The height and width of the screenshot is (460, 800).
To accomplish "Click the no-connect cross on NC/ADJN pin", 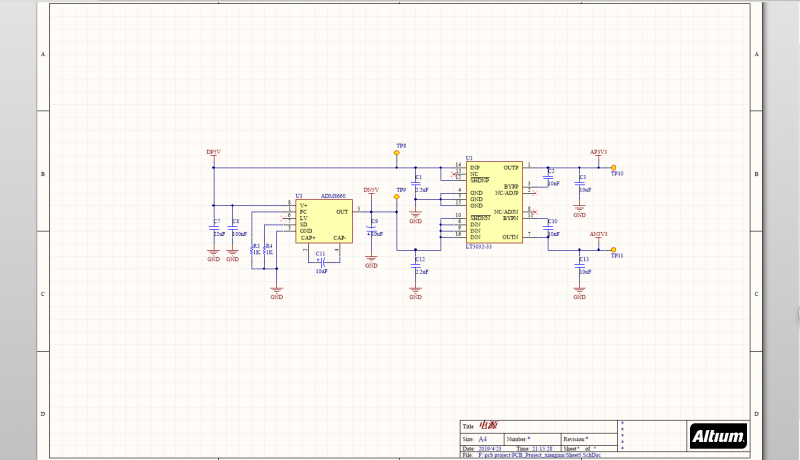I will tap(535, 212).
